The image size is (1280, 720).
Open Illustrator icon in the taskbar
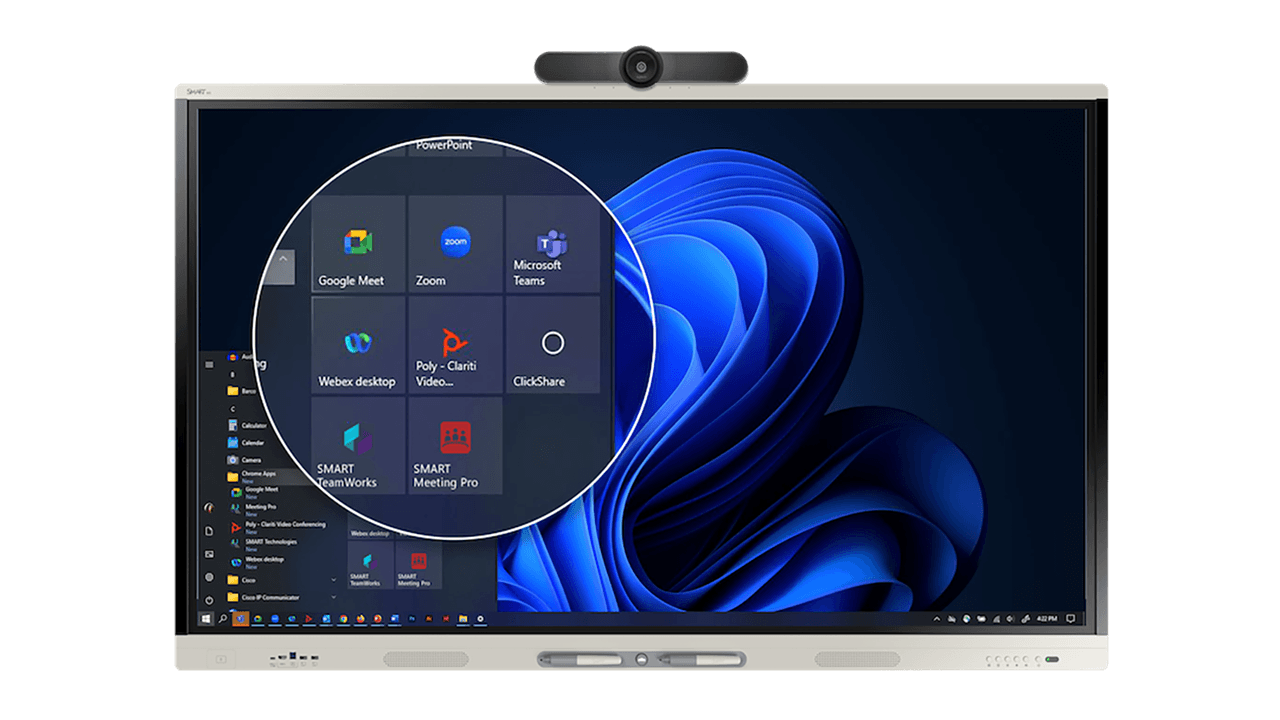pos(428,619)
